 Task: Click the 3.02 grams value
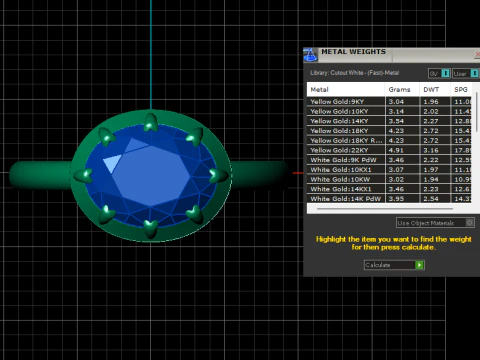click(x=396, y=179)
